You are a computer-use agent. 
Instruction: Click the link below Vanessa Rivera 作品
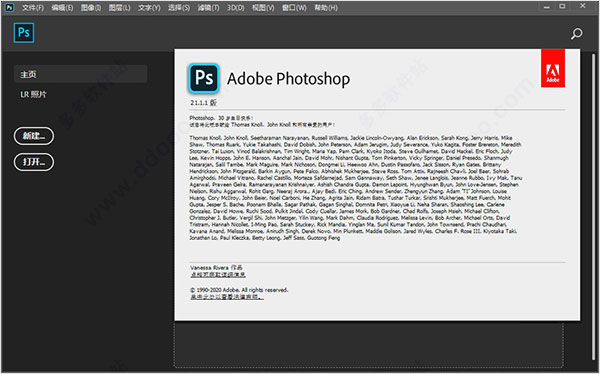pos(218,274)
